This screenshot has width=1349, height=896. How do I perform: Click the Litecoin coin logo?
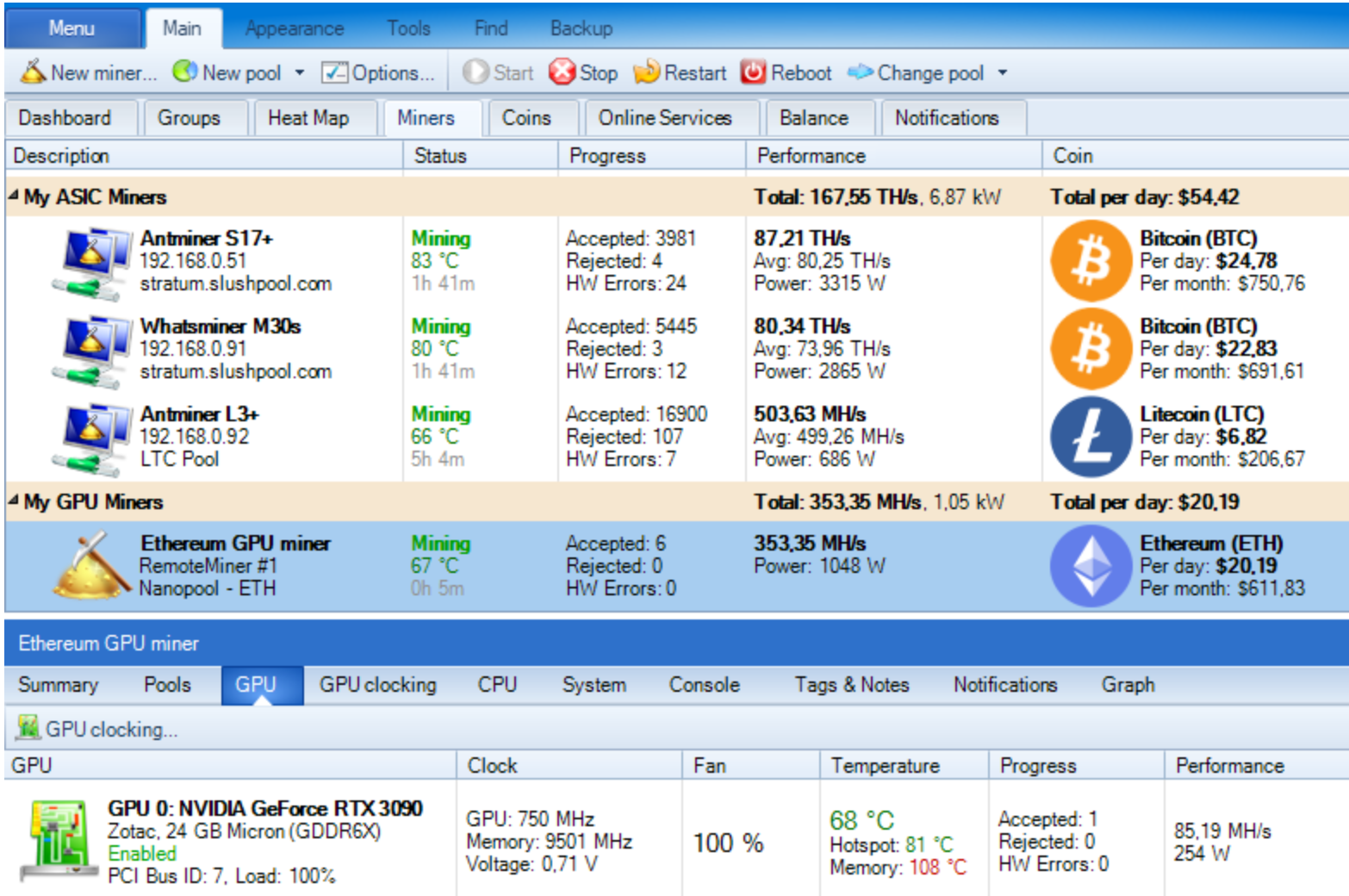pos(1091,437)
